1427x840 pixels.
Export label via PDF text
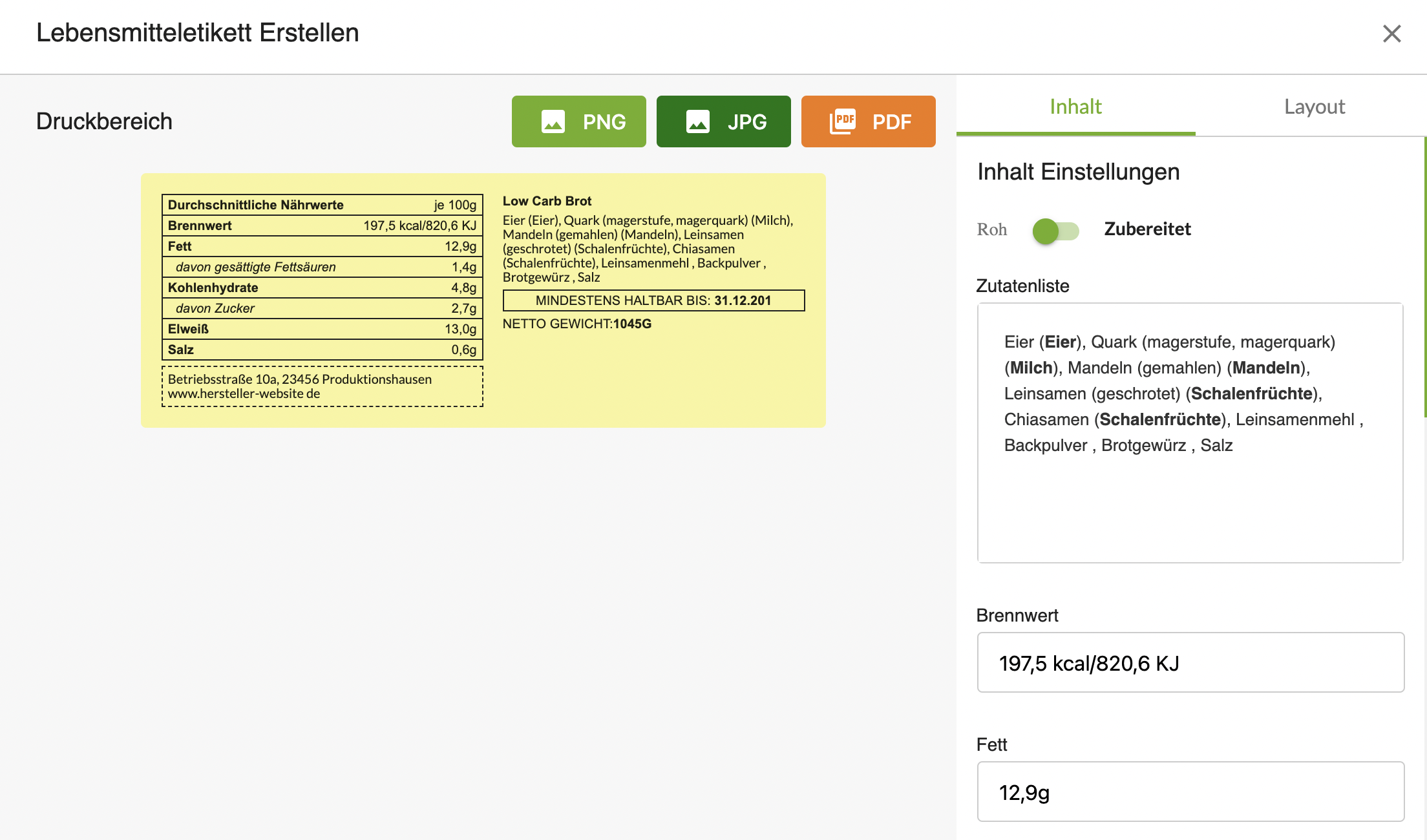tap(891, 121)
